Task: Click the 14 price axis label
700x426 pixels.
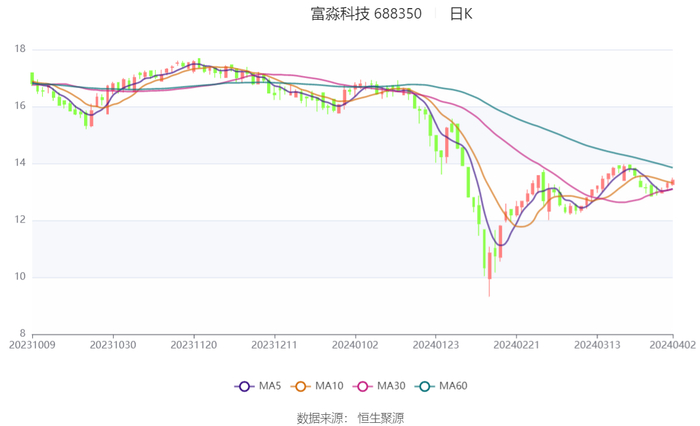Action: pos(19,163)
